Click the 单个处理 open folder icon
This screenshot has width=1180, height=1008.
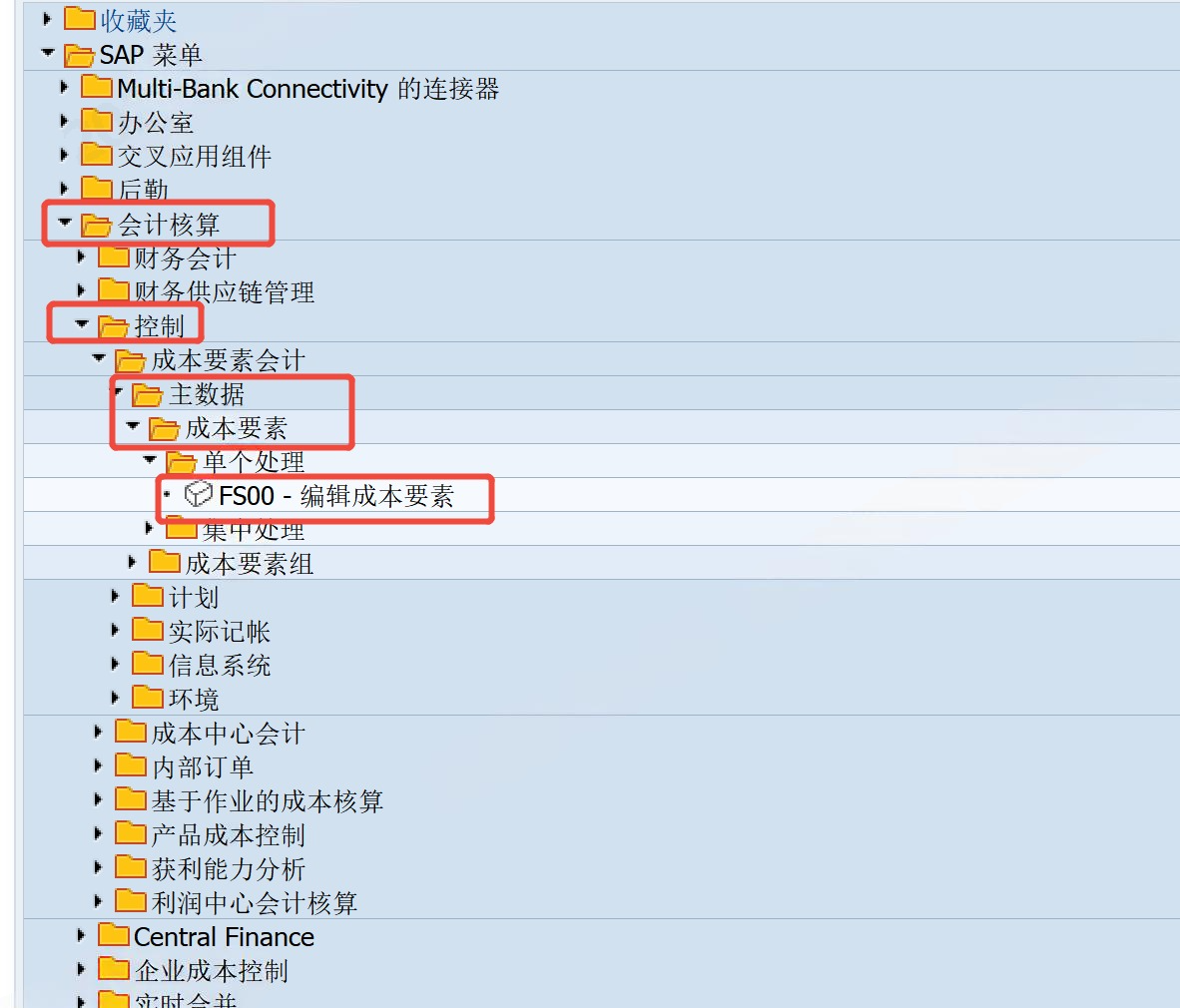pos(182,461)
